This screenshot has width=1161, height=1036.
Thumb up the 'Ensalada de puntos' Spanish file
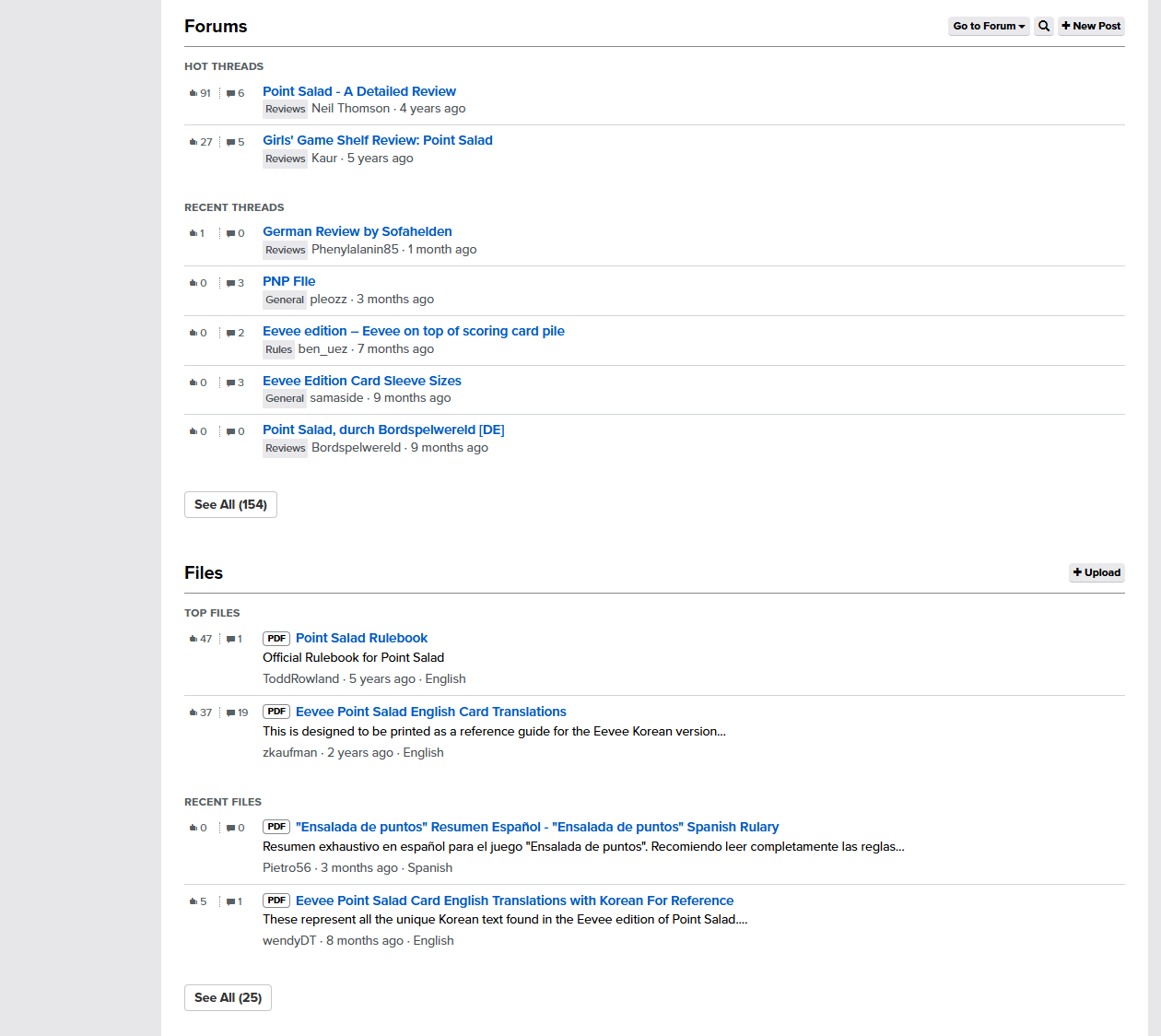click(x=193, y=828)
